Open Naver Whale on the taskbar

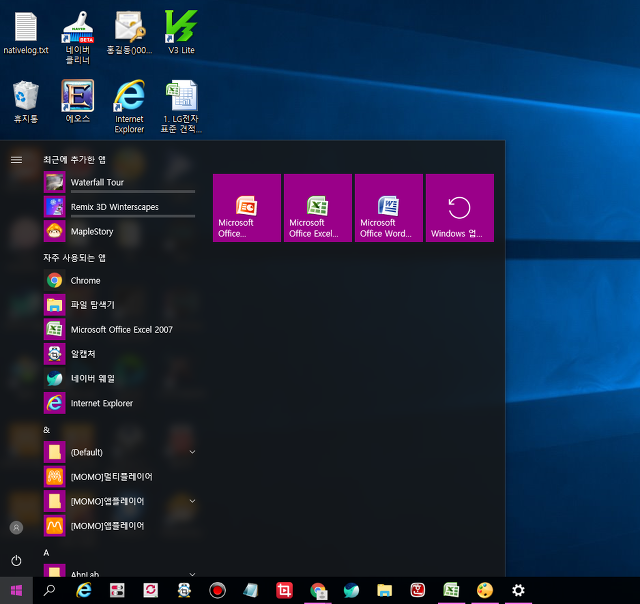351,590
